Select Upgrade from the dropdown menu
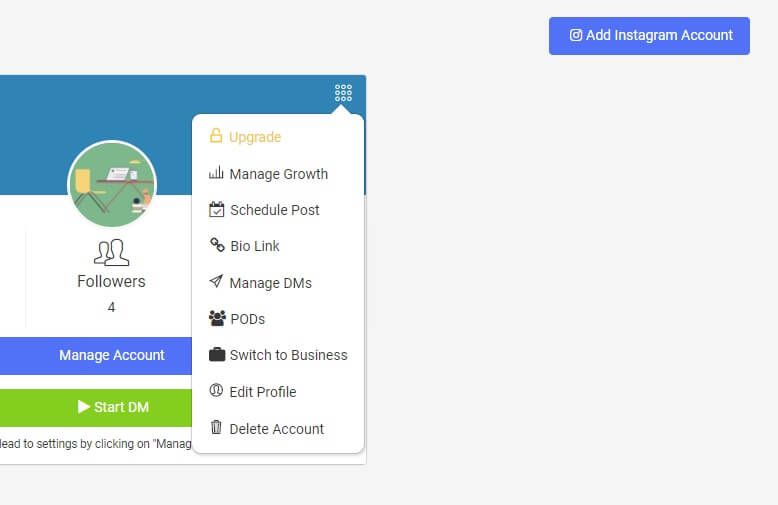The height and width of the screenshot is (505, 778). (255, 137)
